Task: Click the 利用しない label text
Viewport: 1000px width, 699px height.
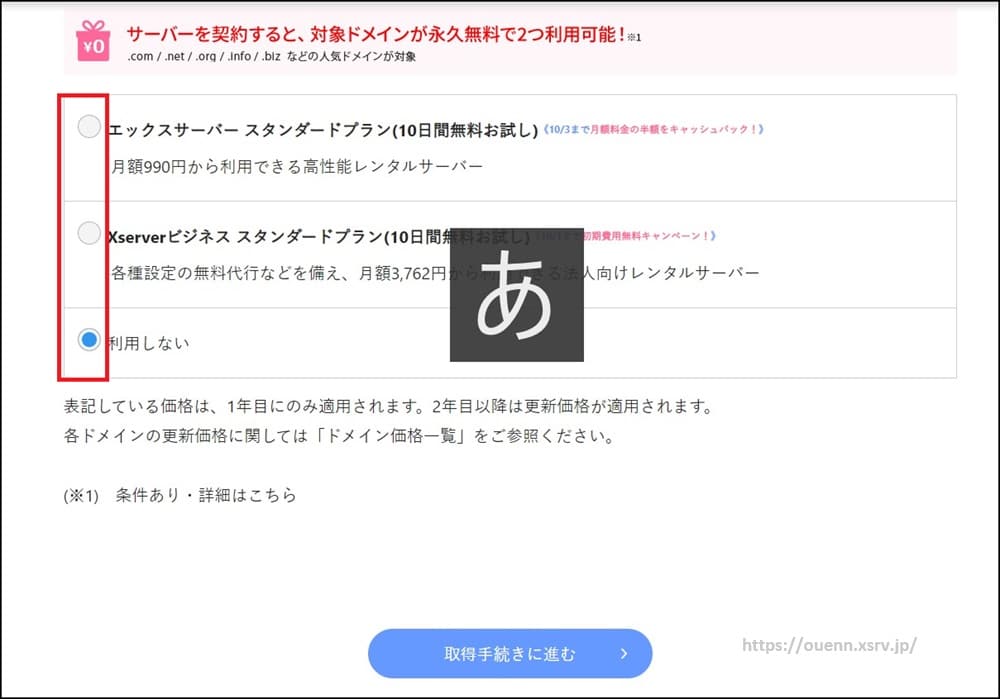Action: point(149,343)
